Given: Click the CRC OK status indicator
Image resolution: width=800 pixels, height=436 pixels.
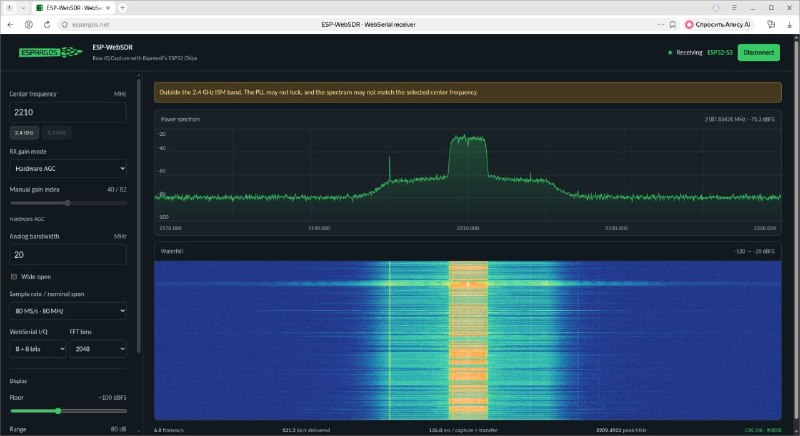Looking at the screenshot, I should [x=763, y=430].
